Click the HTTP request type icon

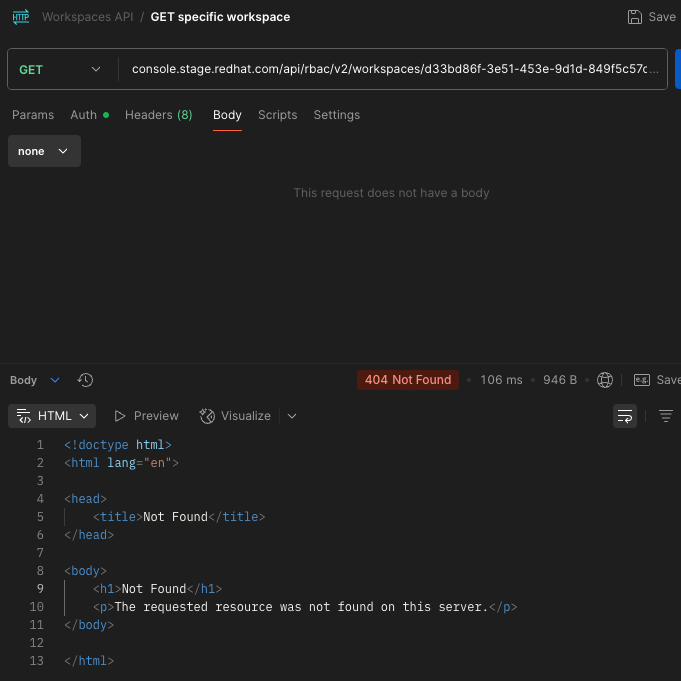point(20,17)
